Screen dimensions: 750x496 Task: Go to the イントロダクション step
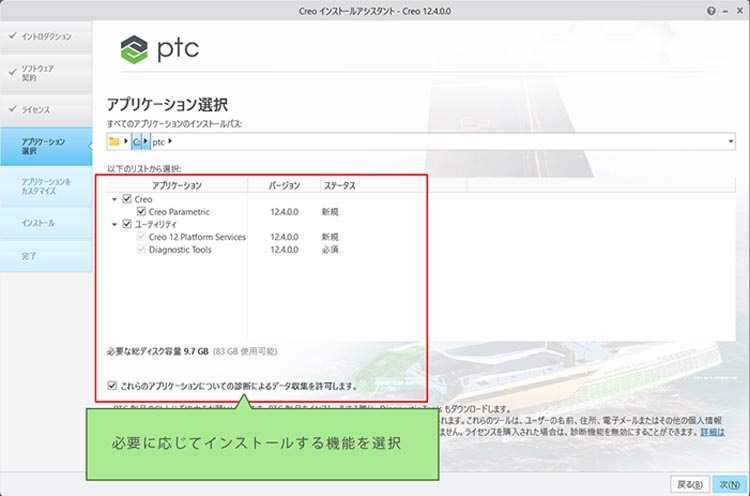click(x=46, y=37)
